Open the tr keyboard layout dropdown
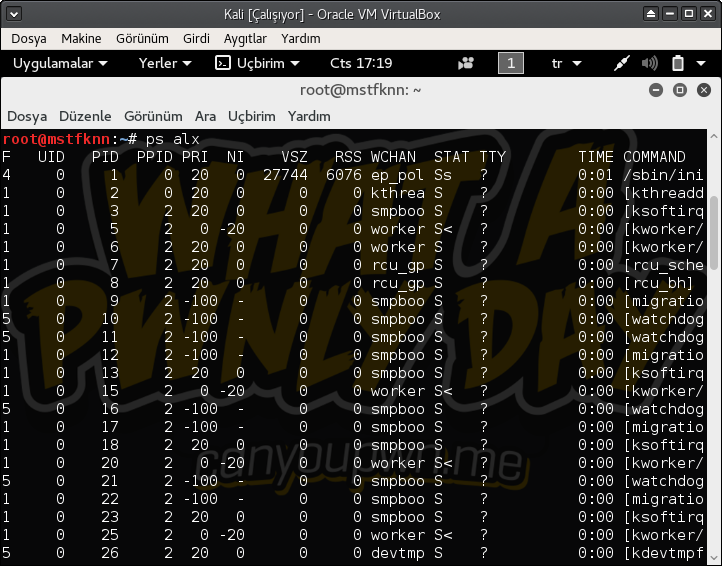Image resolution: width=722 pixels, height=566 pixels. [566, 63]
